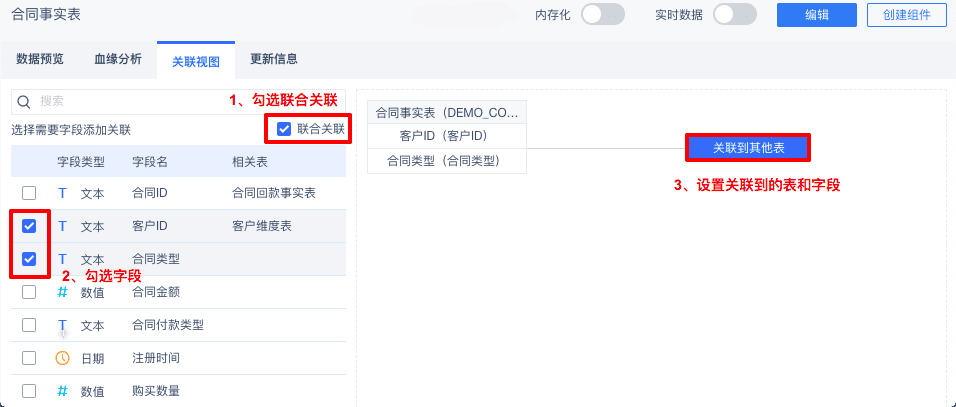Click numeric hash icon for 购买数量

(x=62, y=391)
